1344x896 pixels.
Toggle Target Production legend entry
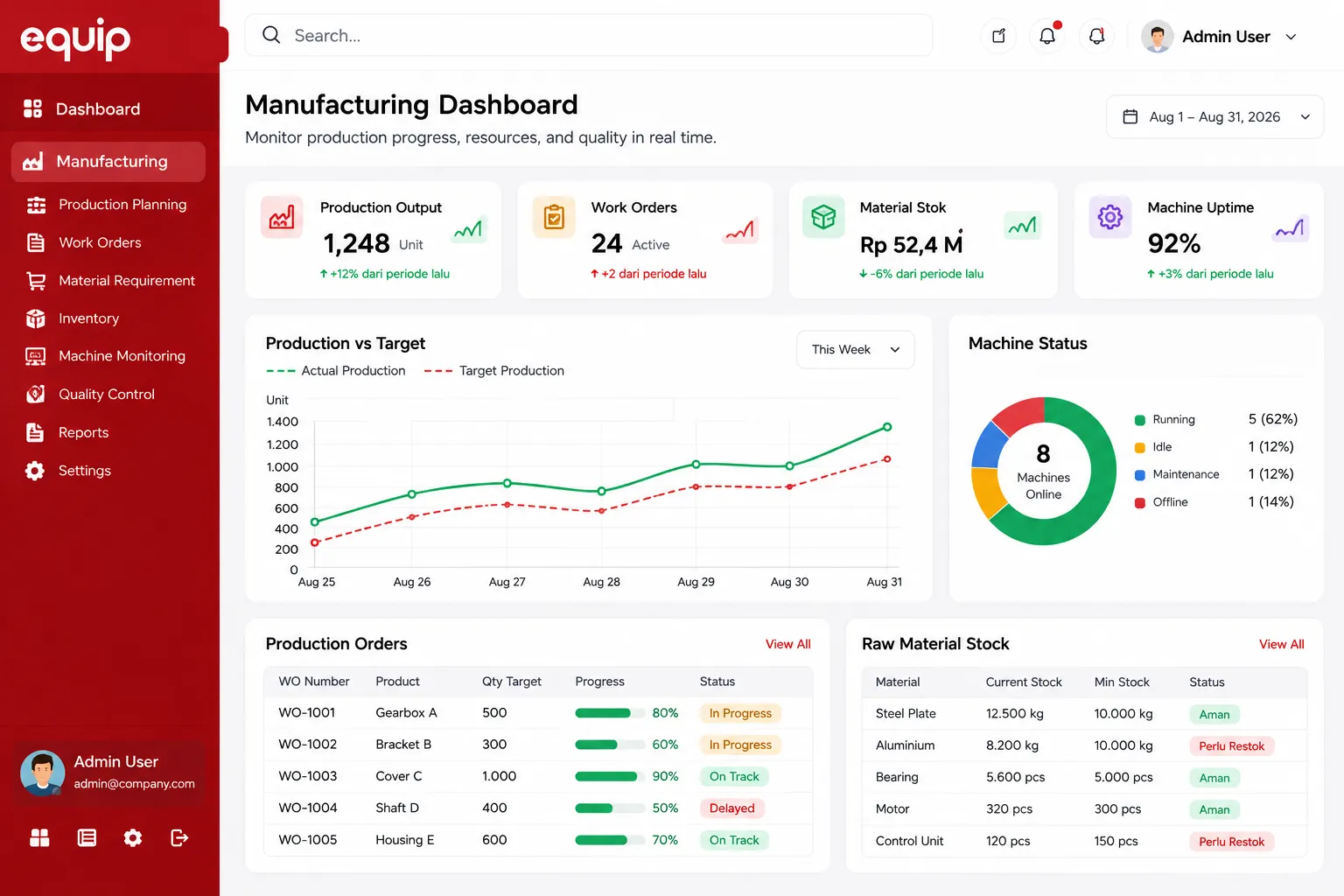(494, 371)
